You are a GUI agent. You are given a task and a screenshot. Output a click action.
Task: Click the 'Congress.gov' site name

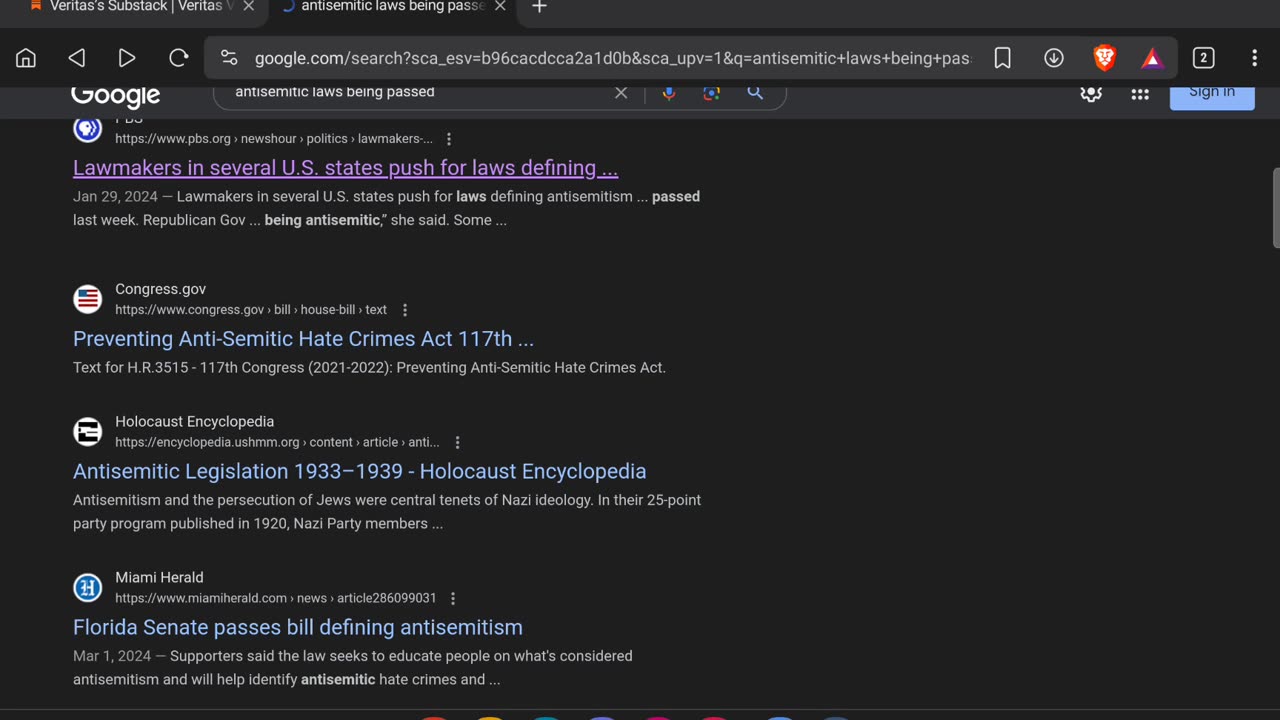click(x=160, y=289)
